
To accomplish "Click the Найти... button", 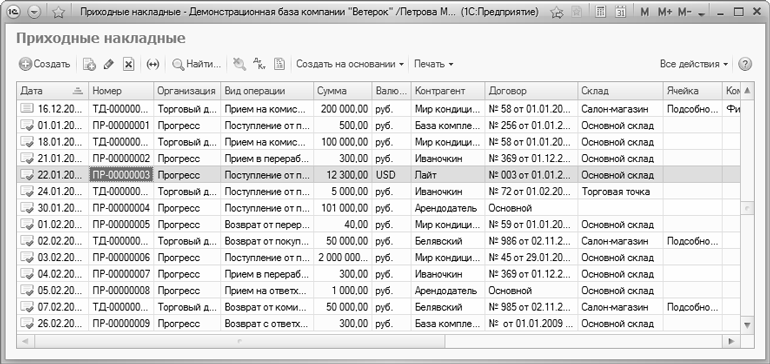I will click(x=196, y=64).
